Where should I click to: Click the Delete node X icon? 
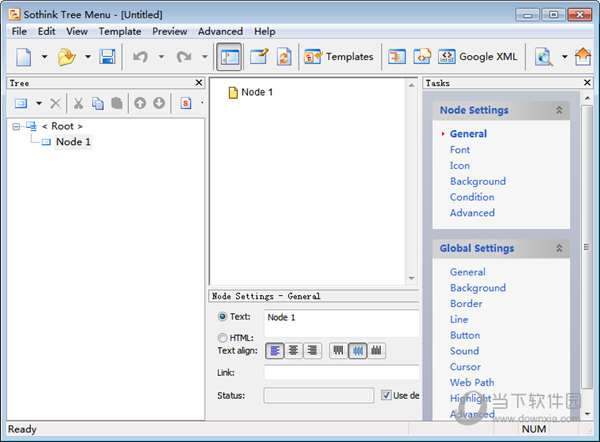pos(55,103)
